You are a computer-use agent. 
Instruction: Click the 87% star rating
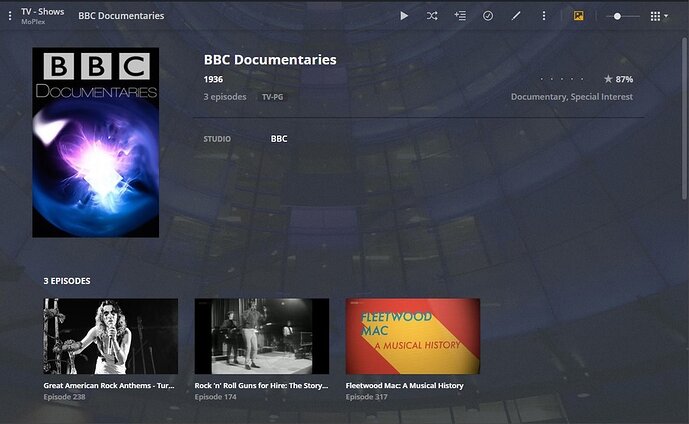(618, 79)
